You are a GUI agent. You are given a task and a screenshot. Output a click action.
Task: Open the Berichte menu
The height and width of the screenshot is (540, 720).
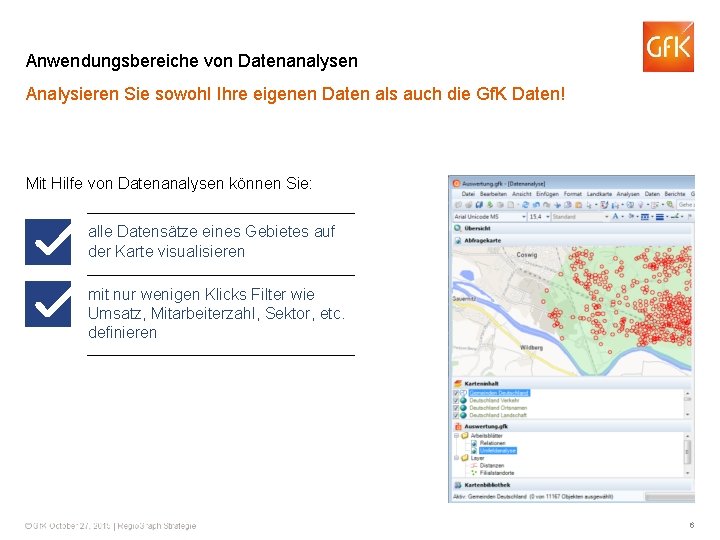(x=675, y=194)
